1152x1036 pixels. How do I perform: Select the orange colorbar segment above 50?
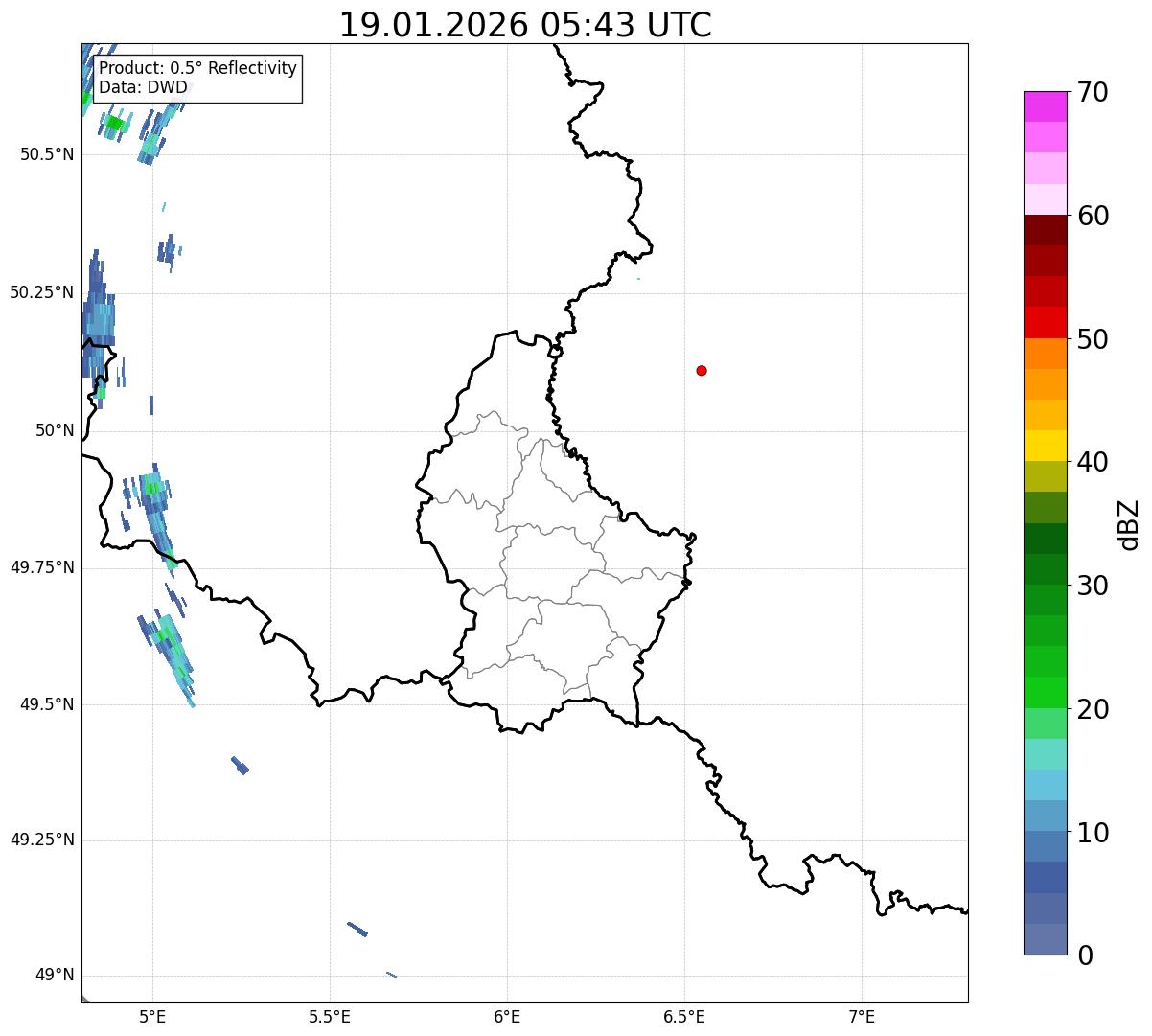click(x=1045, y=354)
